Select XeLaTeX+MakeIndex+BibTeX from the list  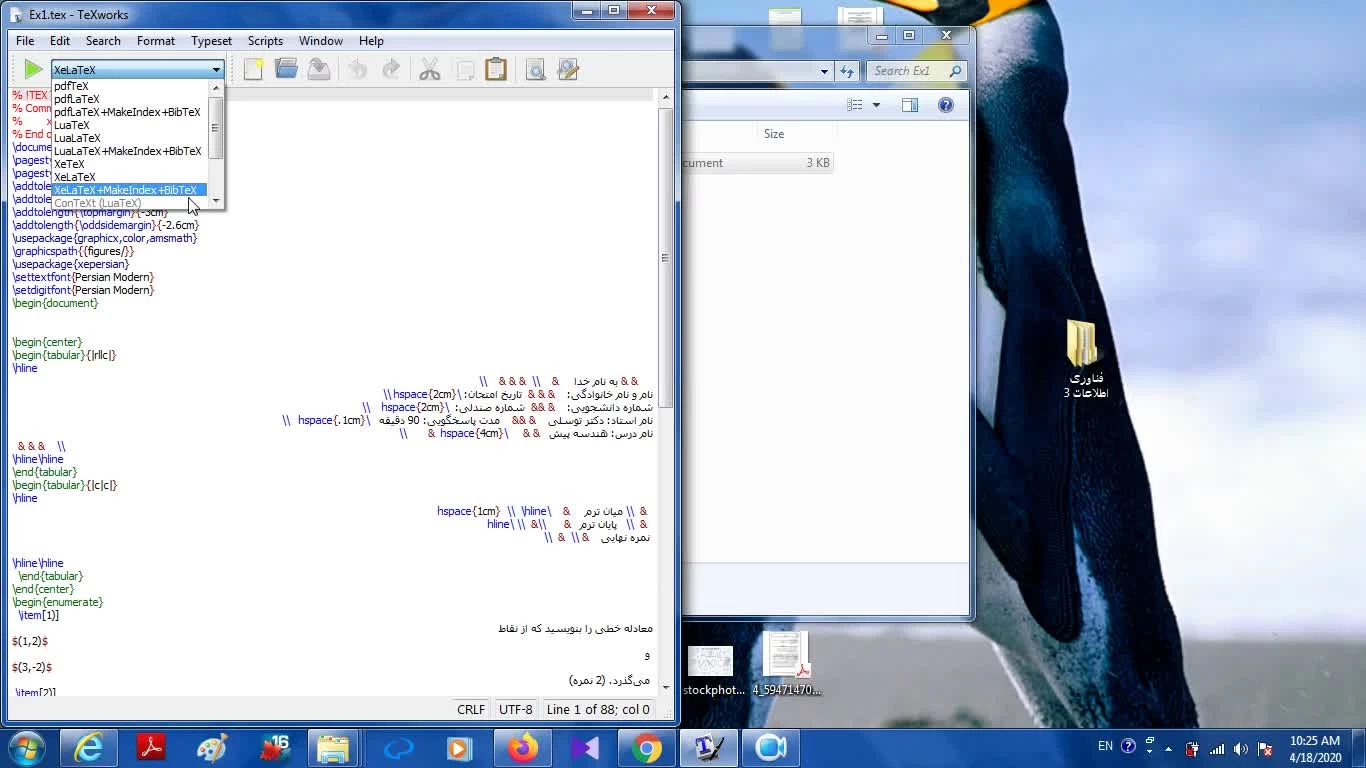pyautogui.click(x=126, y=190)
